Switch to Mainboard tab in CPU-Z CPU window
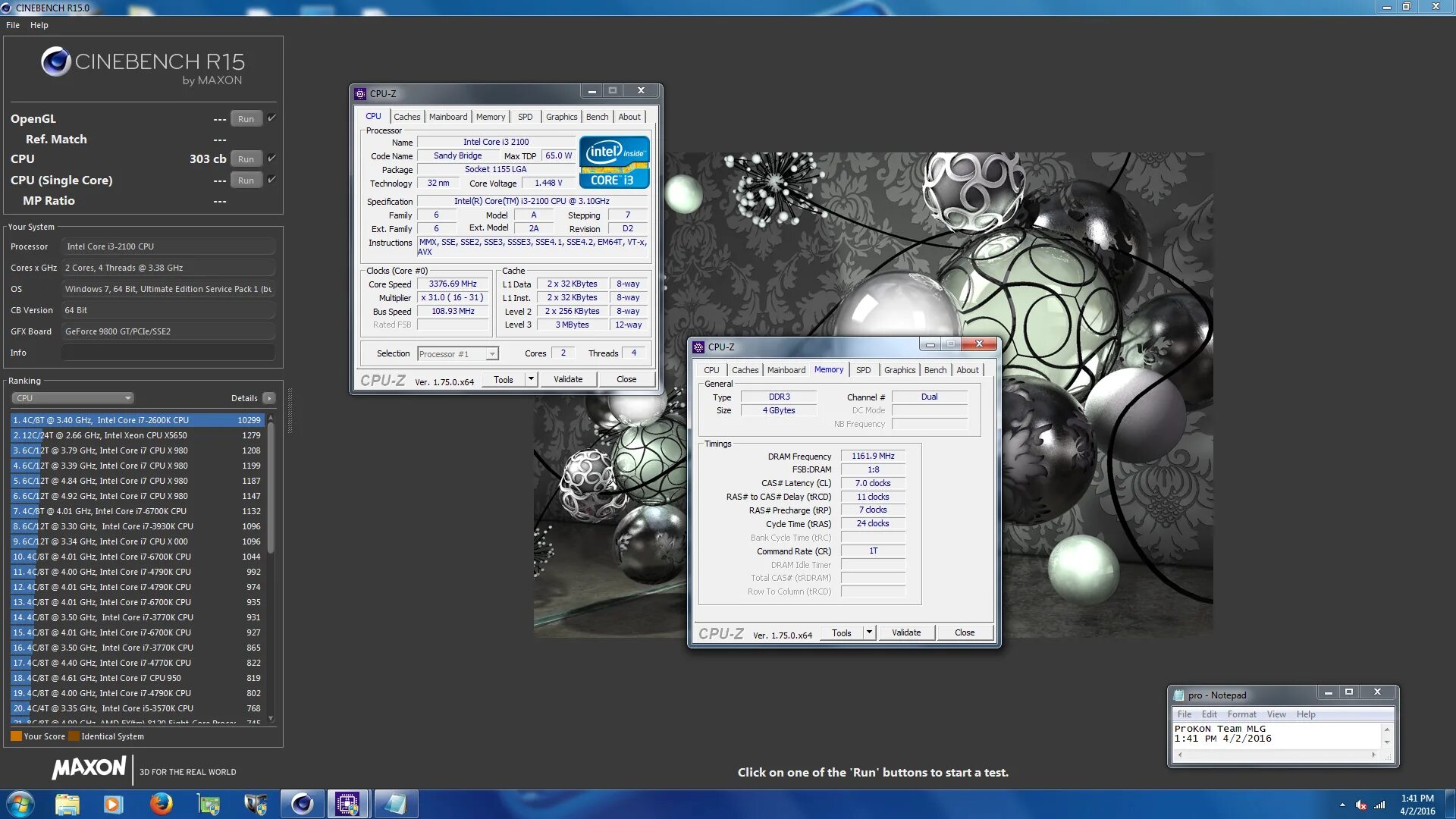Screen dimensions: 1456x819 [448, 117]
